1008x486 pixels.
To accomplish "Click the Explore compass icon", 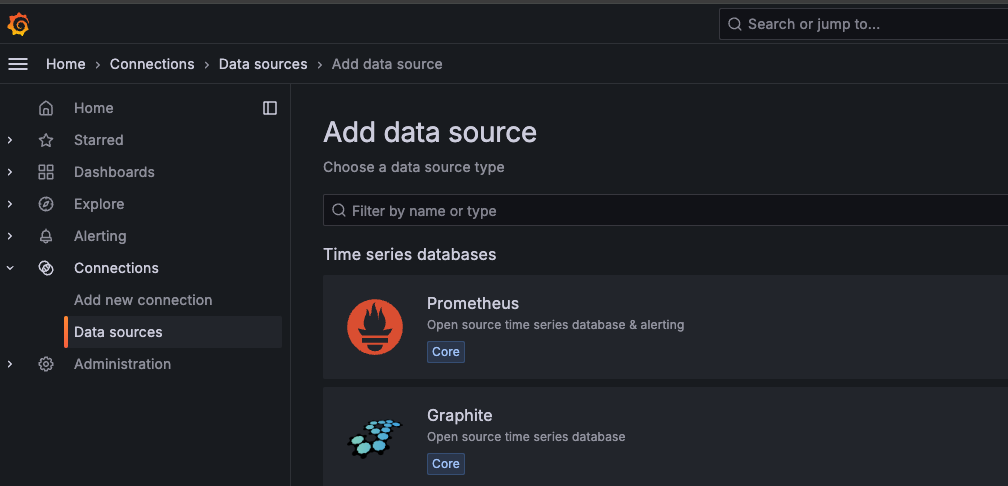I will point(46,204).
